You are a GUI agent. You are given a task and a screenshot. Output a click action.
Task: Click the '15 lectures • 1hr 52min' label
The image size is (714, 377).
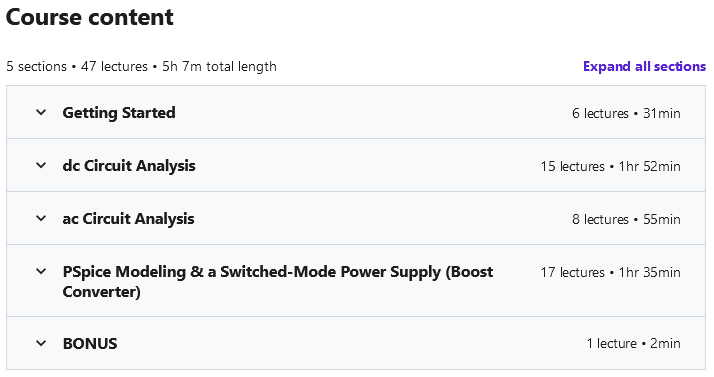coord(611,167)
